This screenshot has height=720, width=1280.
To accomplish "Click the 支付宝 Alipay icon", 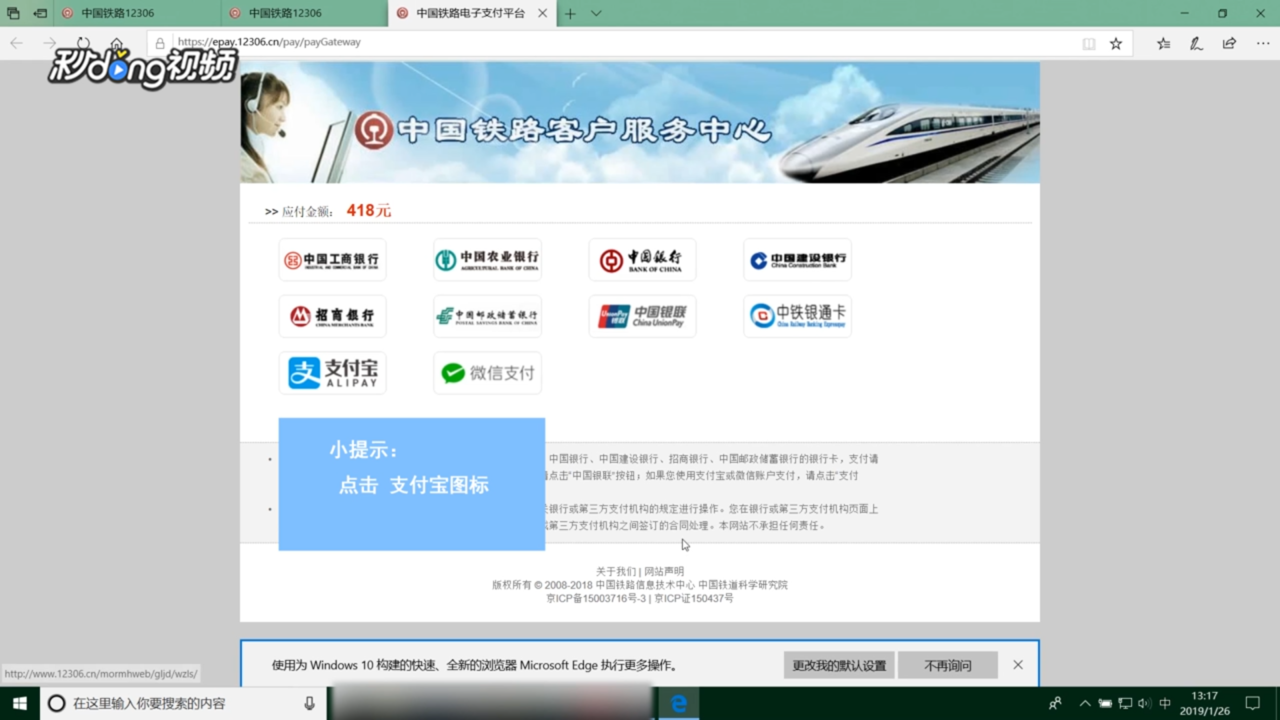I will pos(332,373).
